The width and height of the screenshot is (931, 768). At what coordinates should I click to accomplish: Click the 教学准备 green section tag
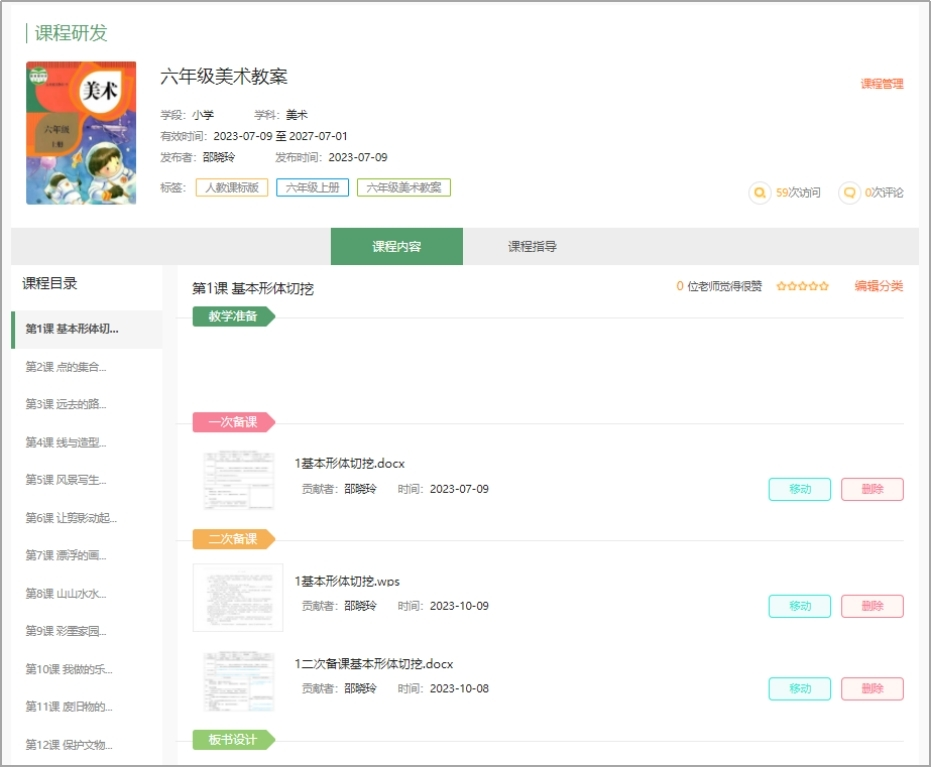click(x=232, y=317)
